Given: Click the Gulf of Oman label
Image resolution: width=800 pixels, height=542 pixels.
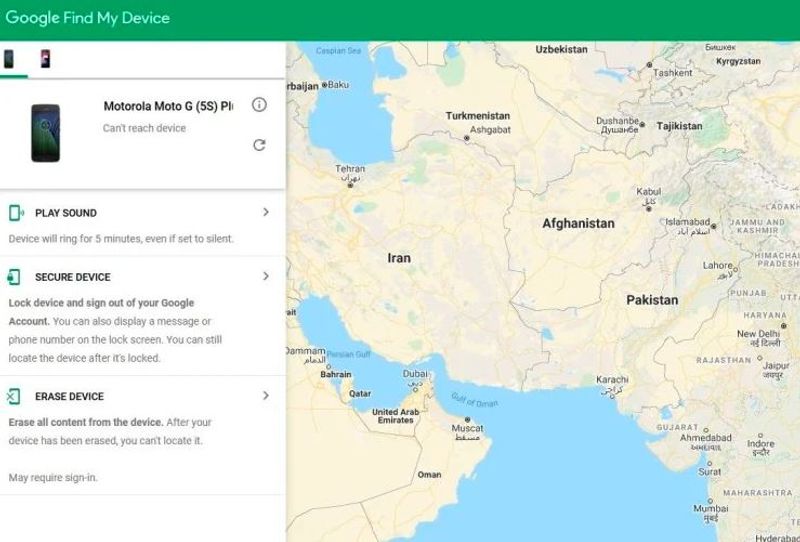Looking at the screenshot, I should 474,400.
